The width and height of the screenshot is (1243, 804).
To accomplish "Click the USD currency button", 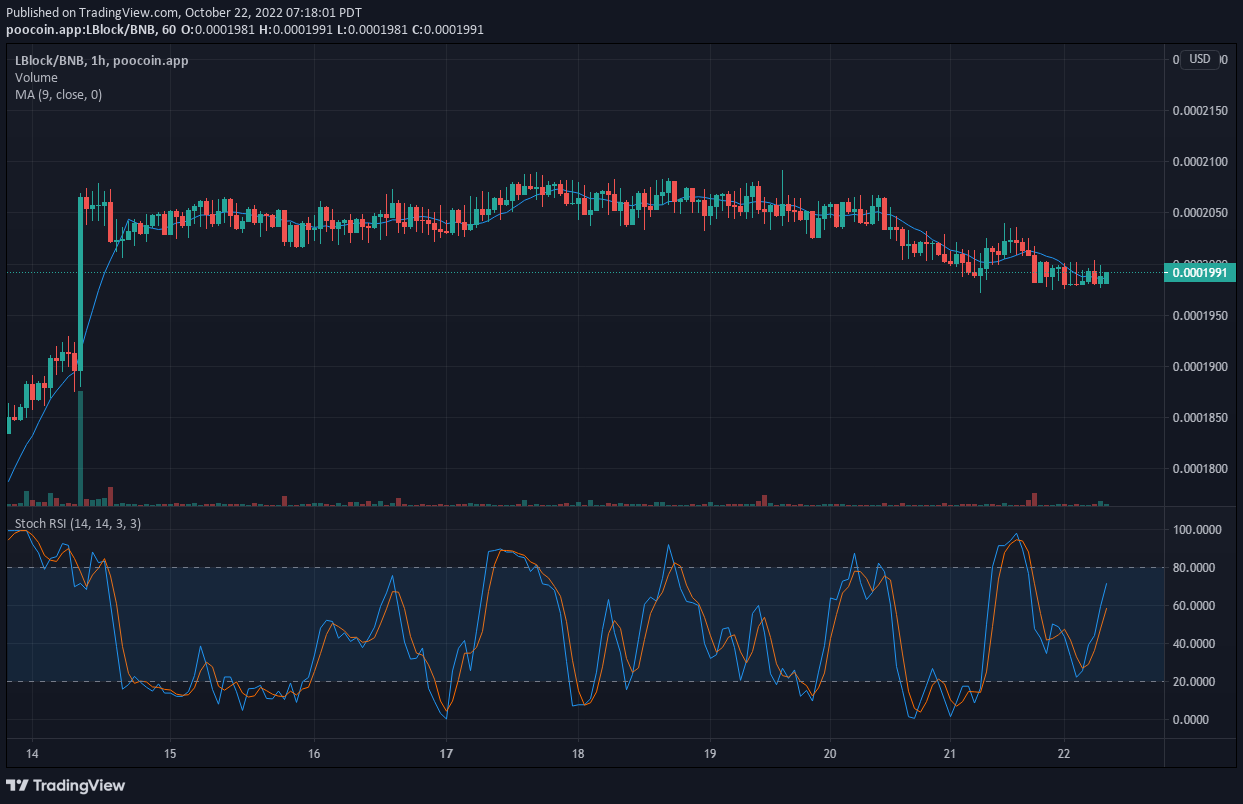I will (1199, 59).
